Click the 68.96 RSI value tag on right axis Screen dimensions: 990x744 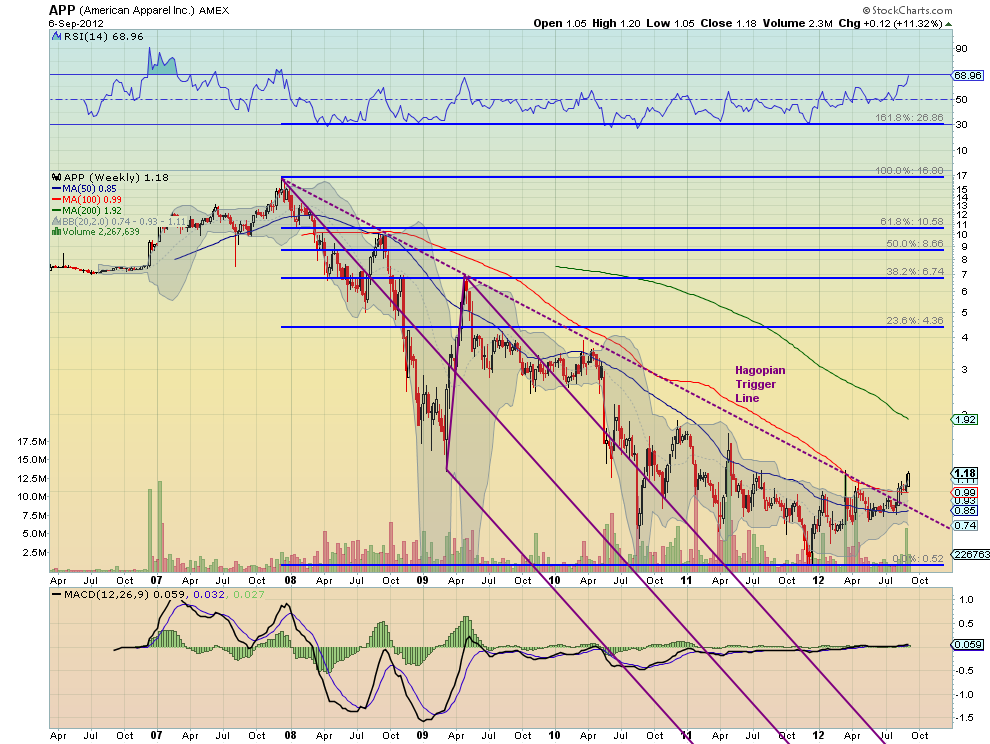tap(968, 75)
